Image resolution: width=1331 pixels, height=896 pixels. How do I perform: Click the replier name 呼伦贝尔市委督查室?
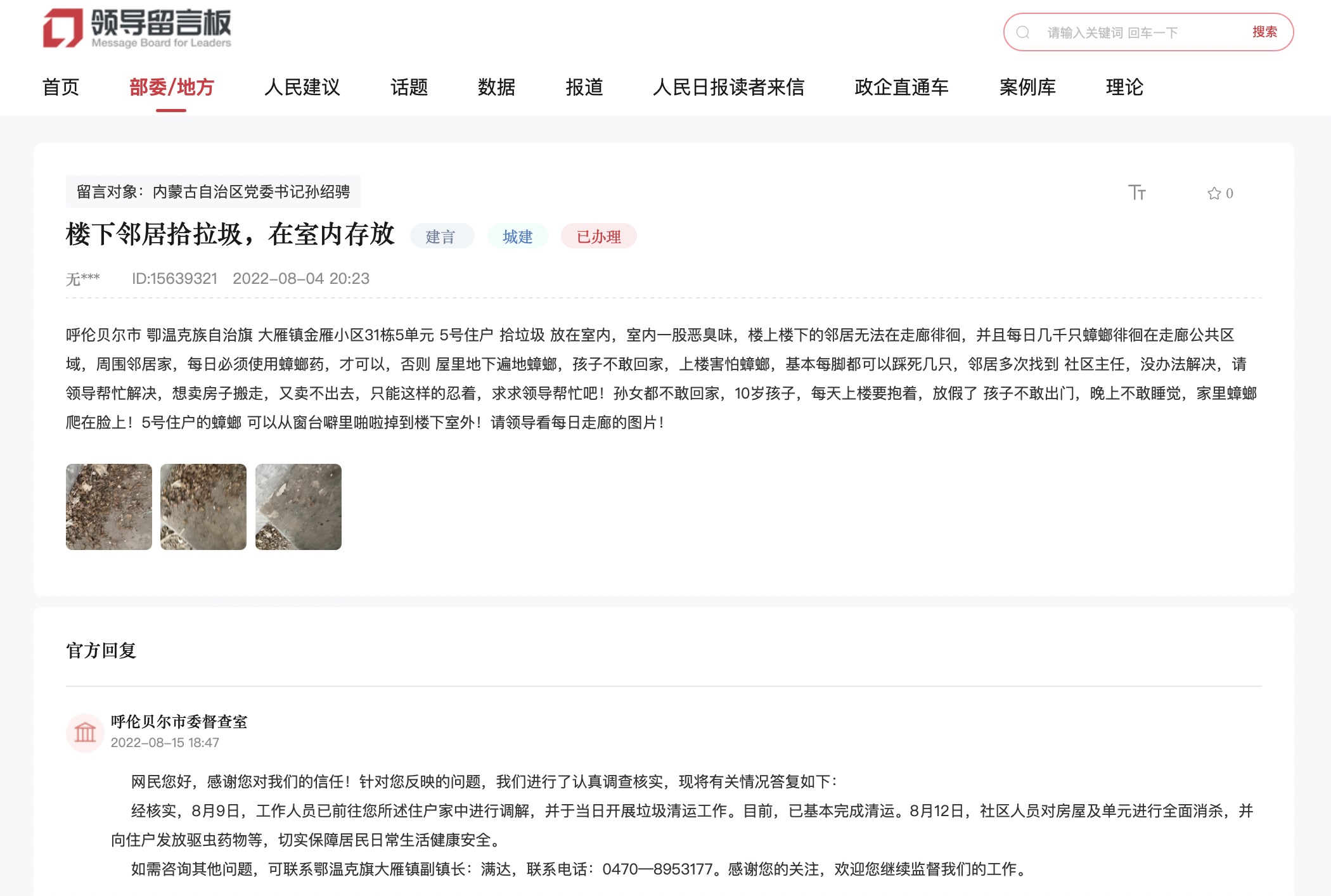click(179, 722)
